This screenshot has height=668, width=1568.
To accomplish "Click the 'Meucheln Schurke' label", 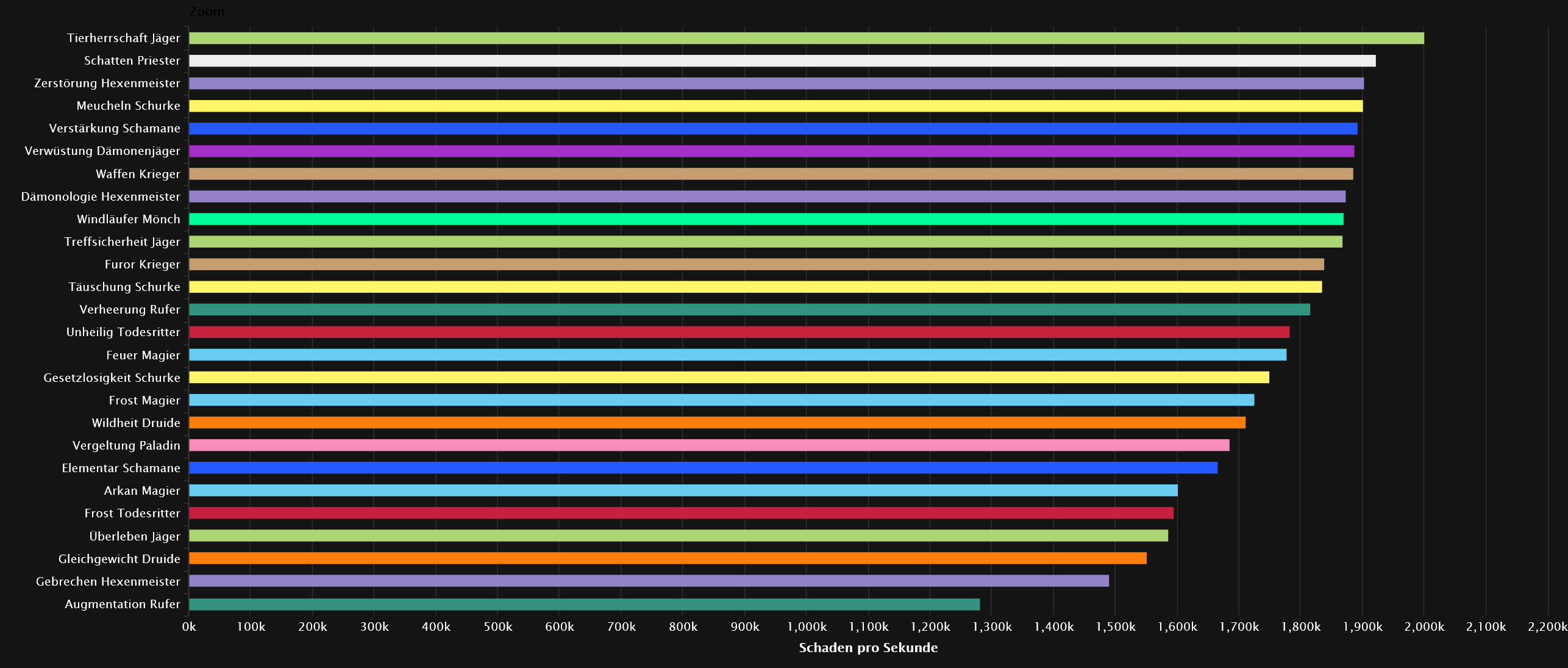I will [x=129, y=106].
